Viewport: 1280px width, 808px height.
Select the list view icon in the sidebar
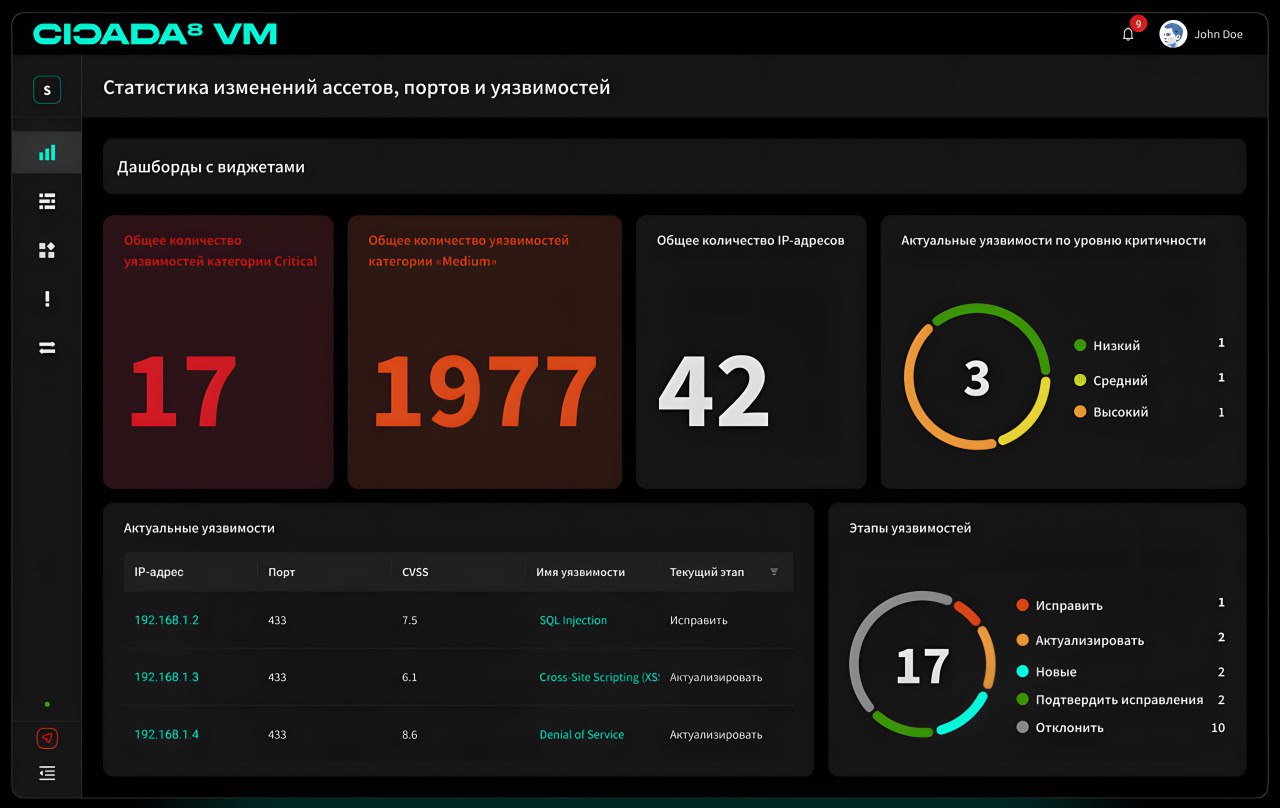46,201
